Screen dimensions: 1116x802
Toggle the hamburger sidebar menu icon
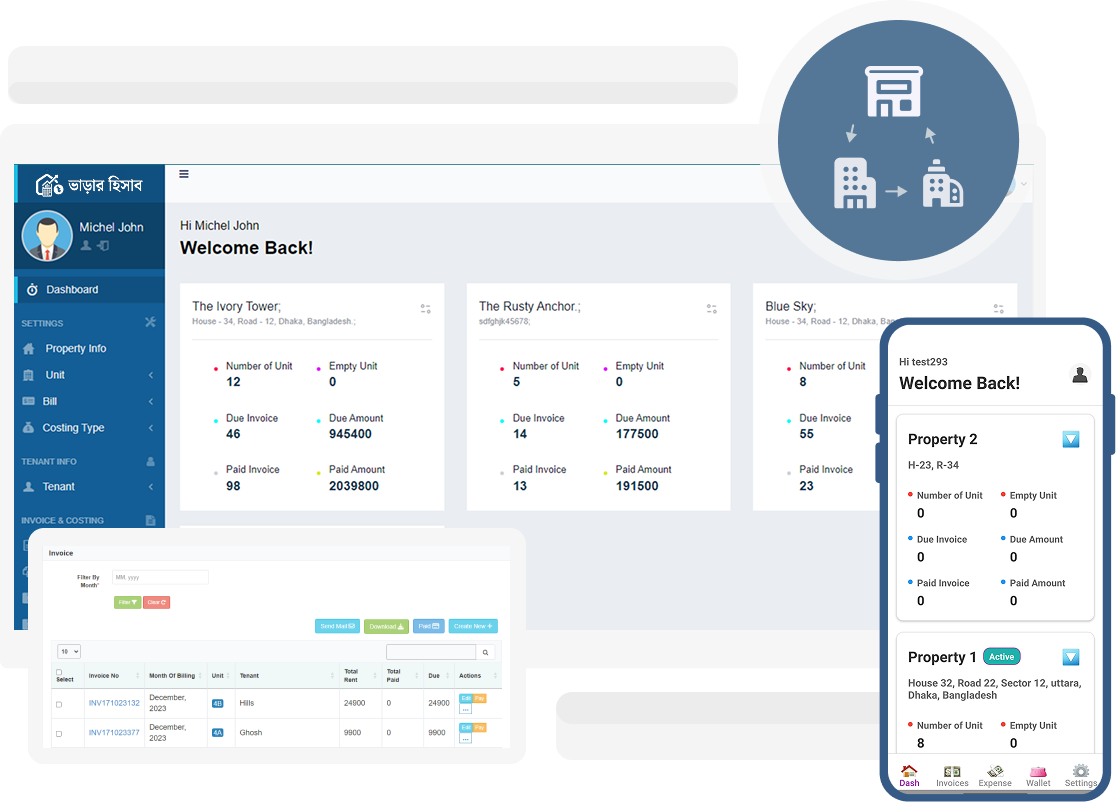tap(184, 174)
